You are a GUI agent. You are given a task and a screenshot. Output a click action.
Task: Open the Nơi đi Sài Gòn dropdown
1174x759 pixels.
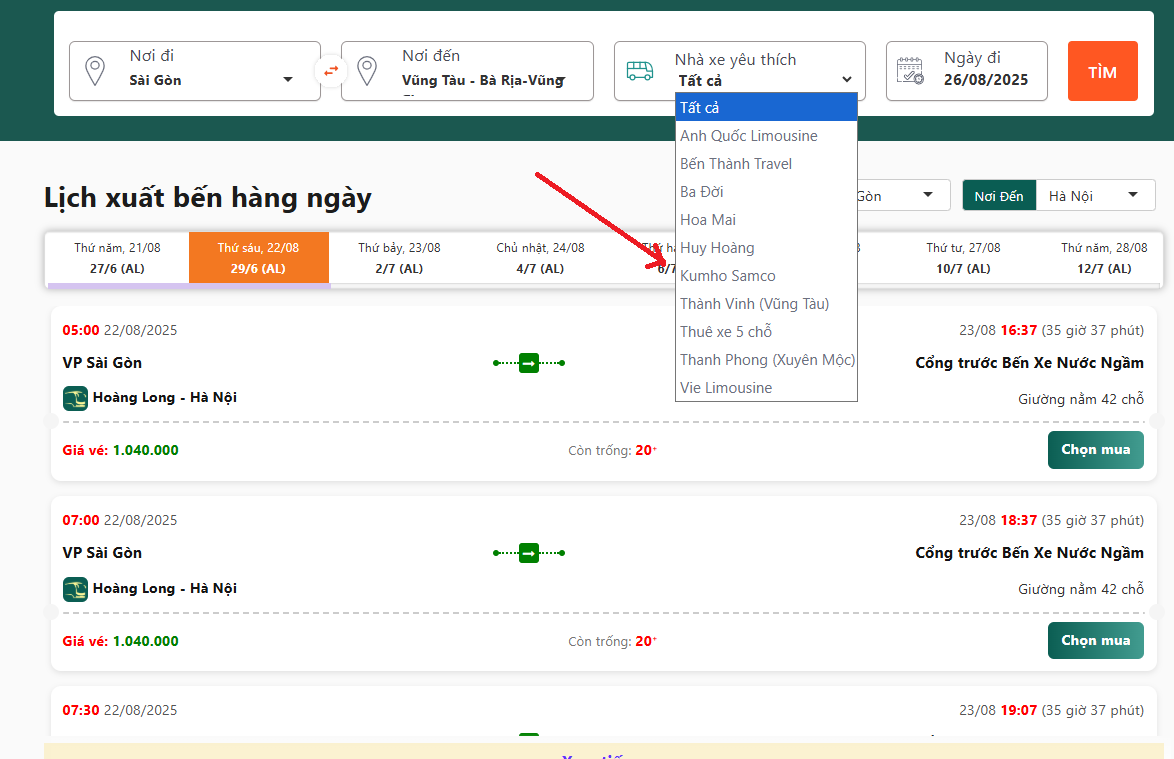coord(195,71)
